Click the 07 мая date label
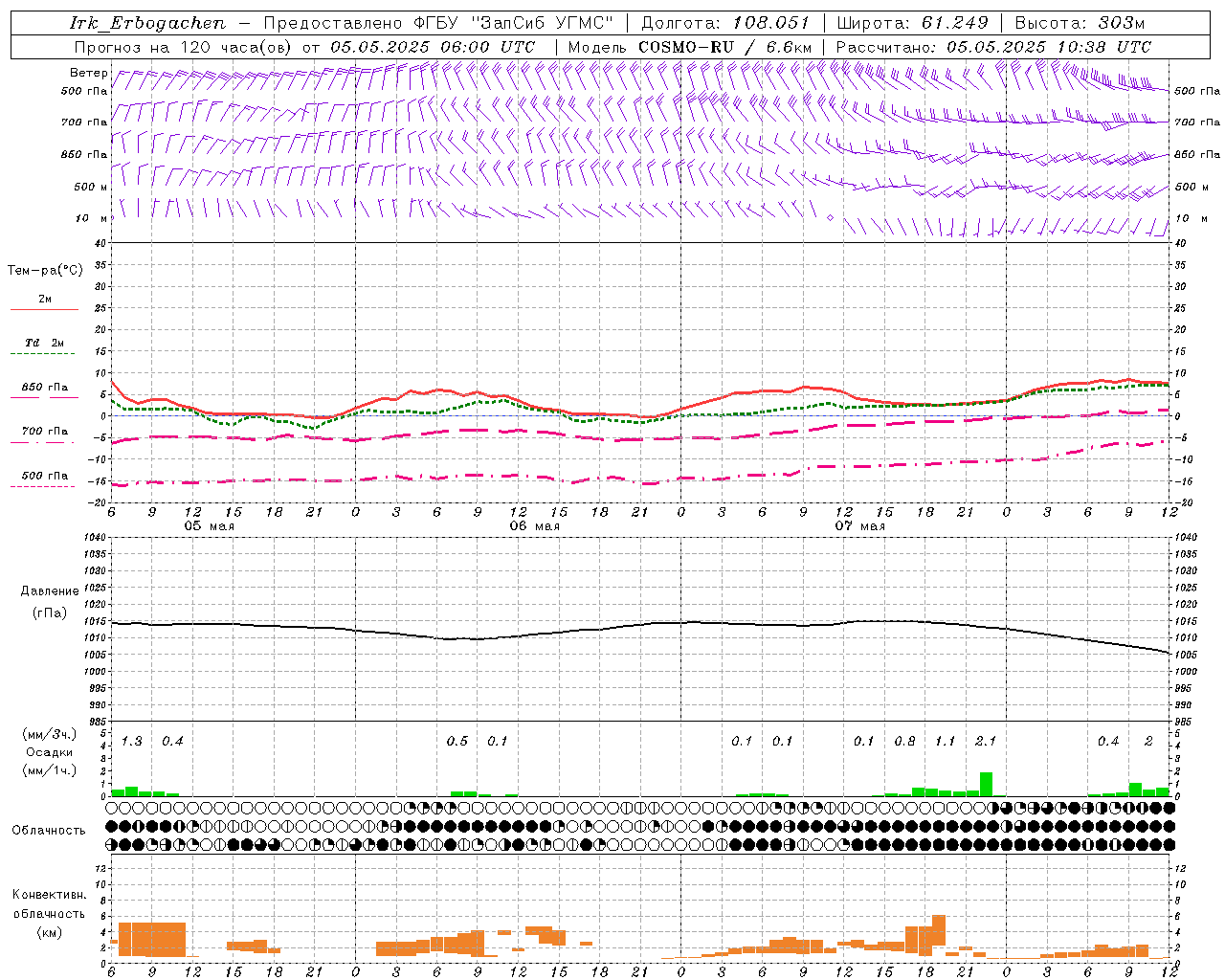Screen dimensions: 1225x980 (860, 526)
